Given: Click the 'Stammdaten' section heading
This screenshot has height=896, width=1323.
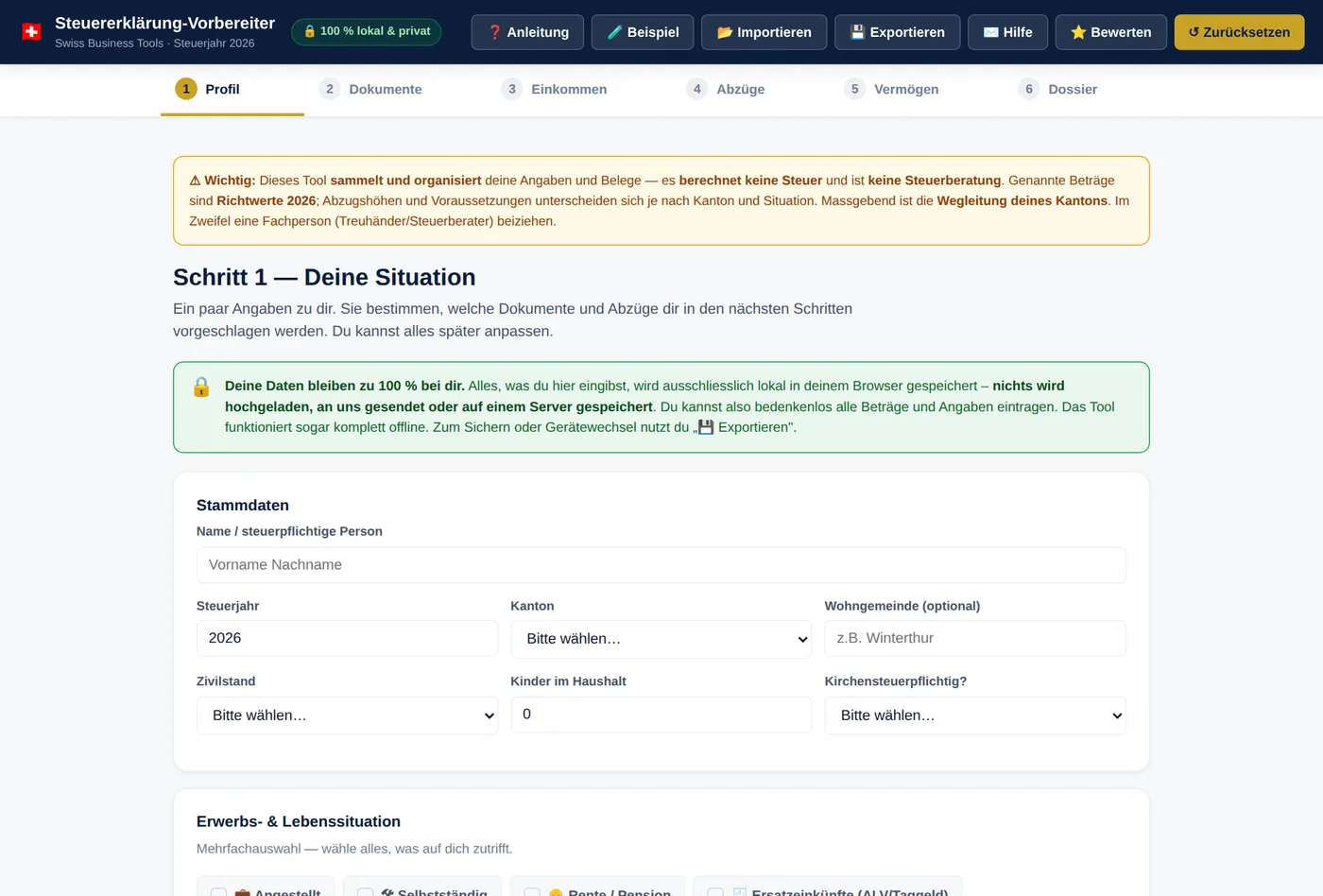Looking at the screenshot, I should (243, 506).
